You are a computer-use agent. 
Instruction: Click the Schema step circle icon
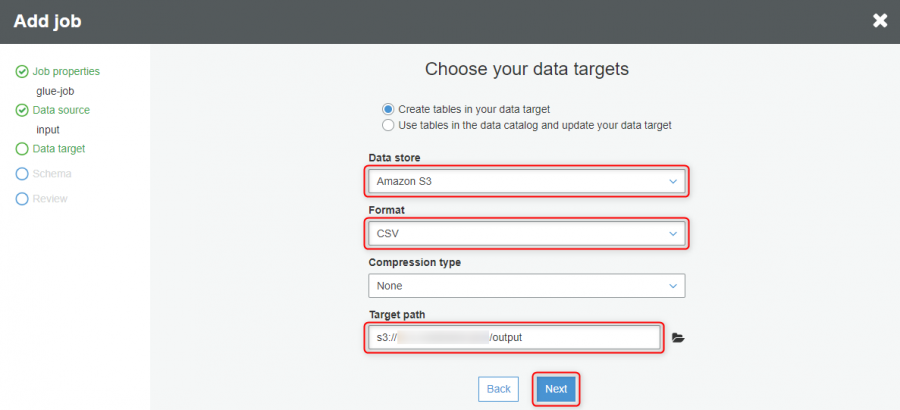[x=22, y=174]
